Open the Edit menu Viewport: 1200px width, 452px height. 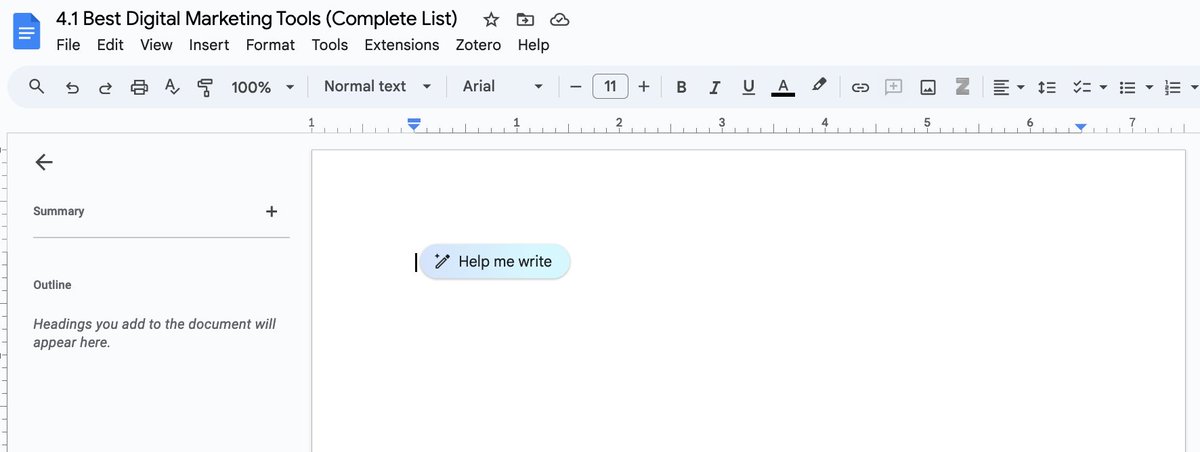tap(110, 45)
